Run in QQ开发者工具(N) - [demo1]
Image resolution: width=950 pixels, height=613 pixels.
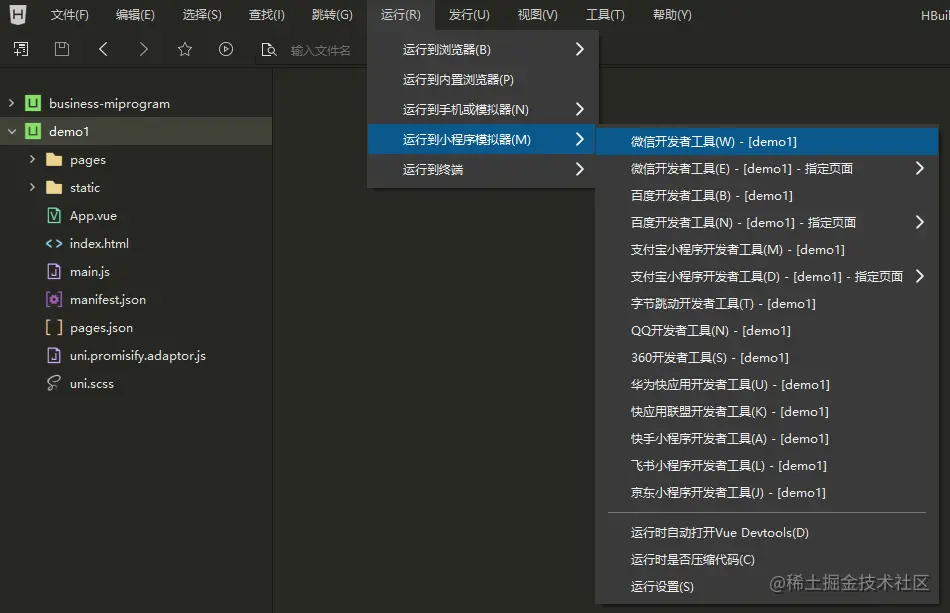click(x=767, y=330)
